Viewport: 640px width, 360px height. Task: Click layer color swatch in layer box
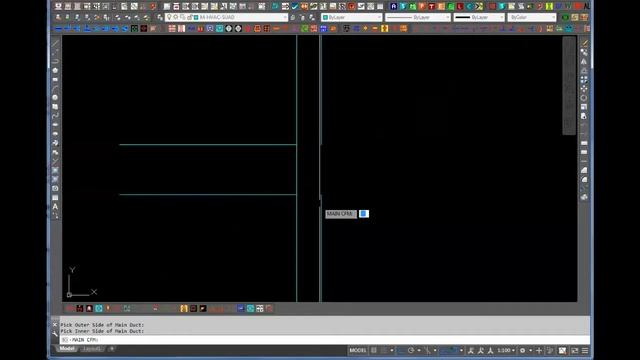point(196,17)
